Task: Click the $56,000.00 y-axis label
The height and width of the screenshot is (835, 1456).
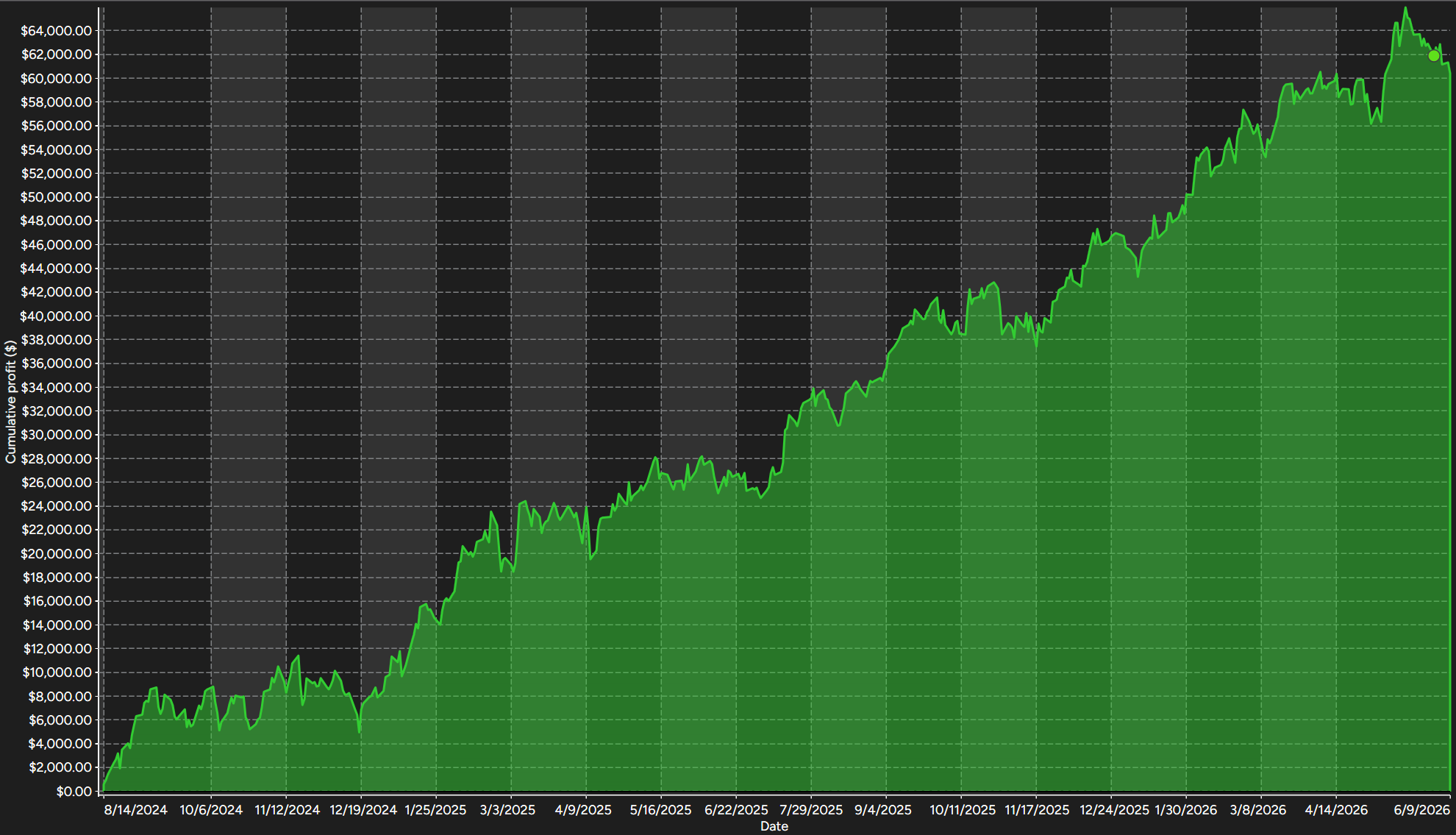Action: (57, 126)
